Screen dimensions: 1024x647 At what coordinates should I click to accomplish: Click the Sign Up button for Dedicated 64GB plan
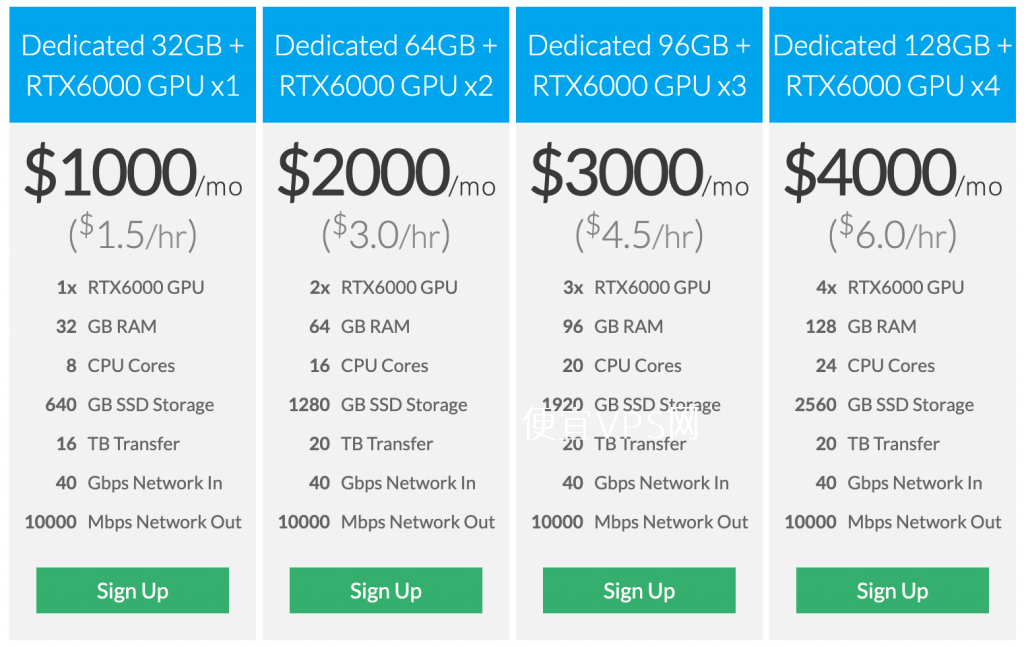385,590
